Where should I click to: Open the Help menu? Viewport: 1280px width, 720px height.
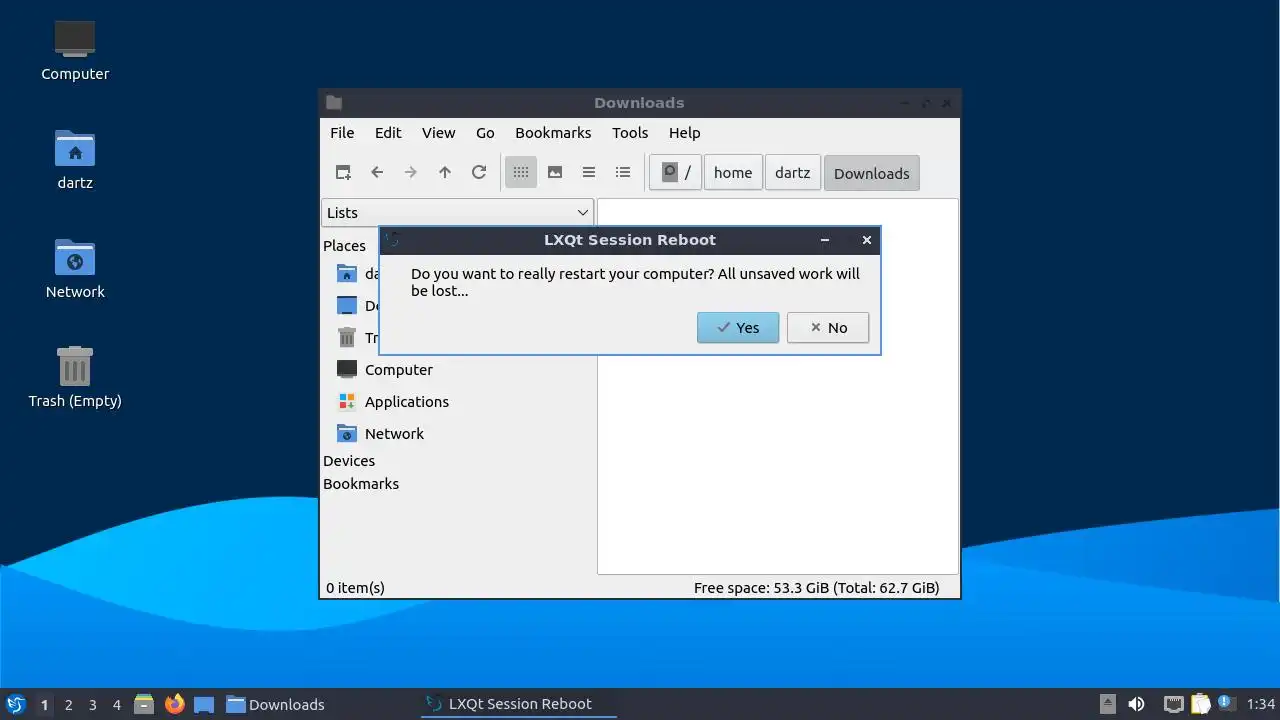point(685,133)
